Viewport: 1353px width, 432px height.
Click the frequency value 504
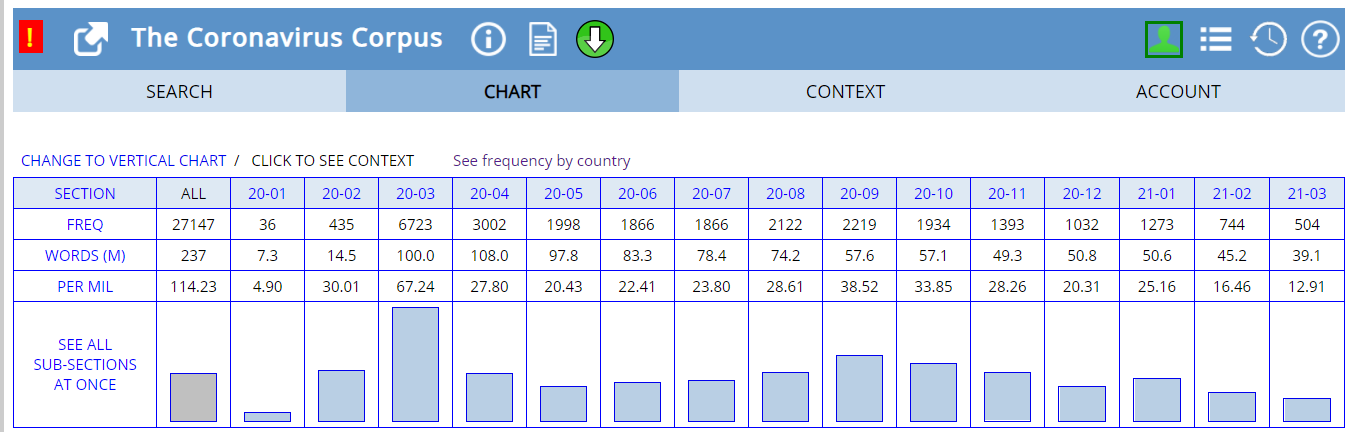(1306, 225)
